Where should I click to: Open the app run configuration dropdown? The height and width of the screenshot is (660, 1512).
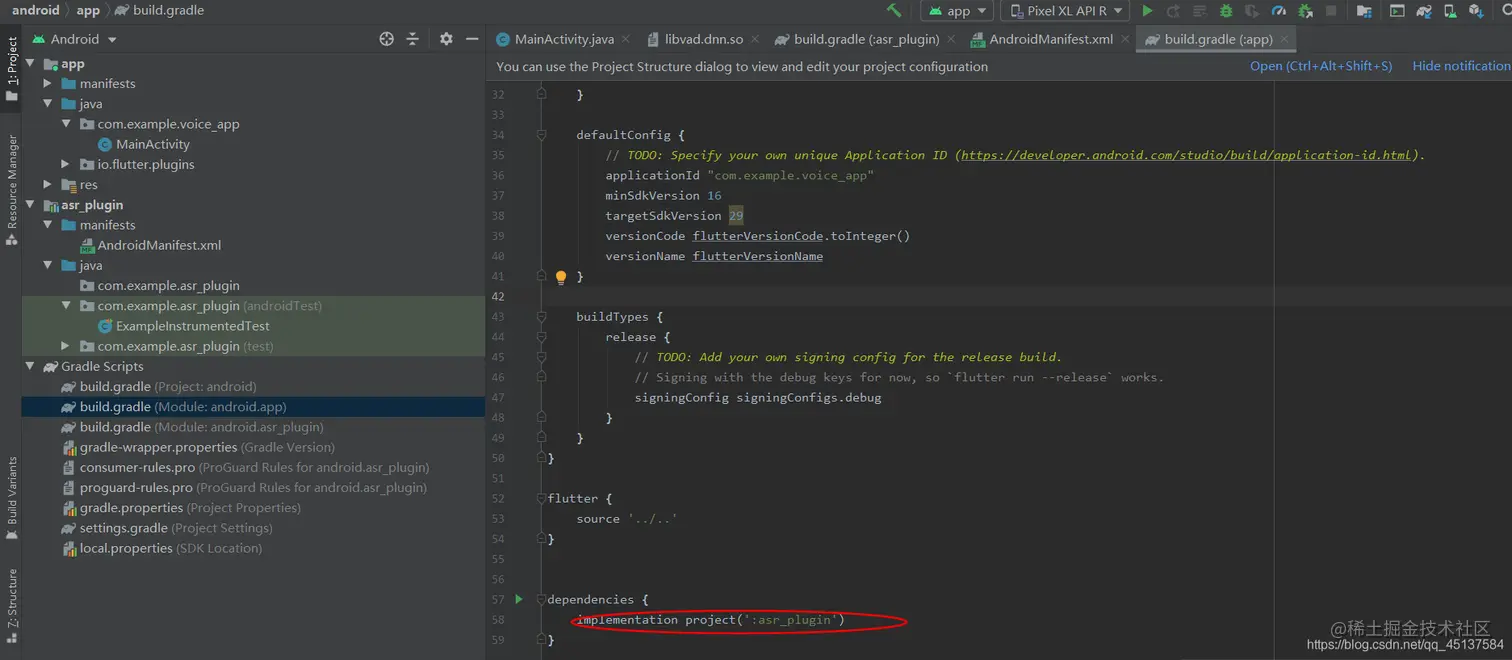pos(957,11)
